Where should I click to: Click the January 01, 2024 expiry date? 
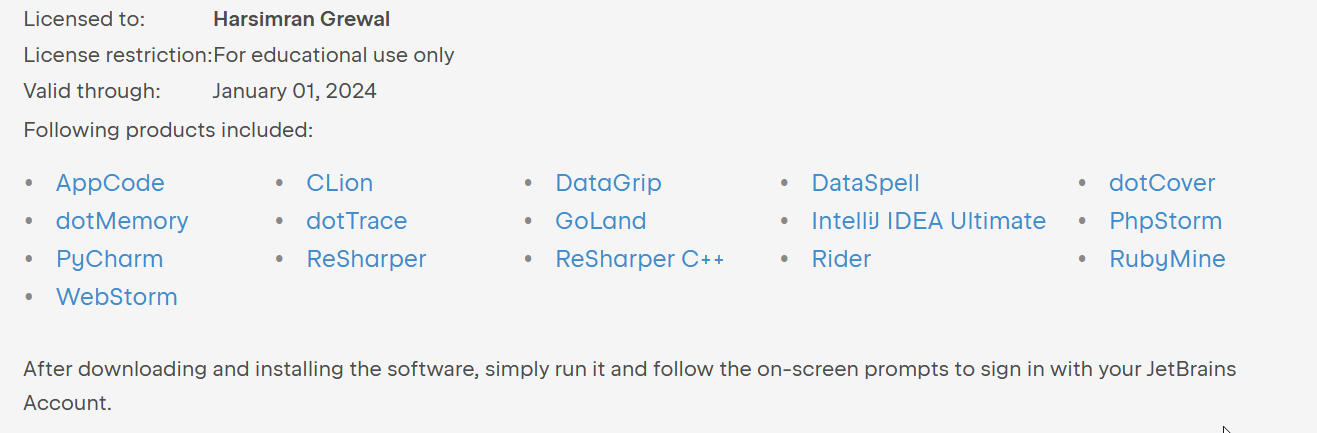[294, 91]
